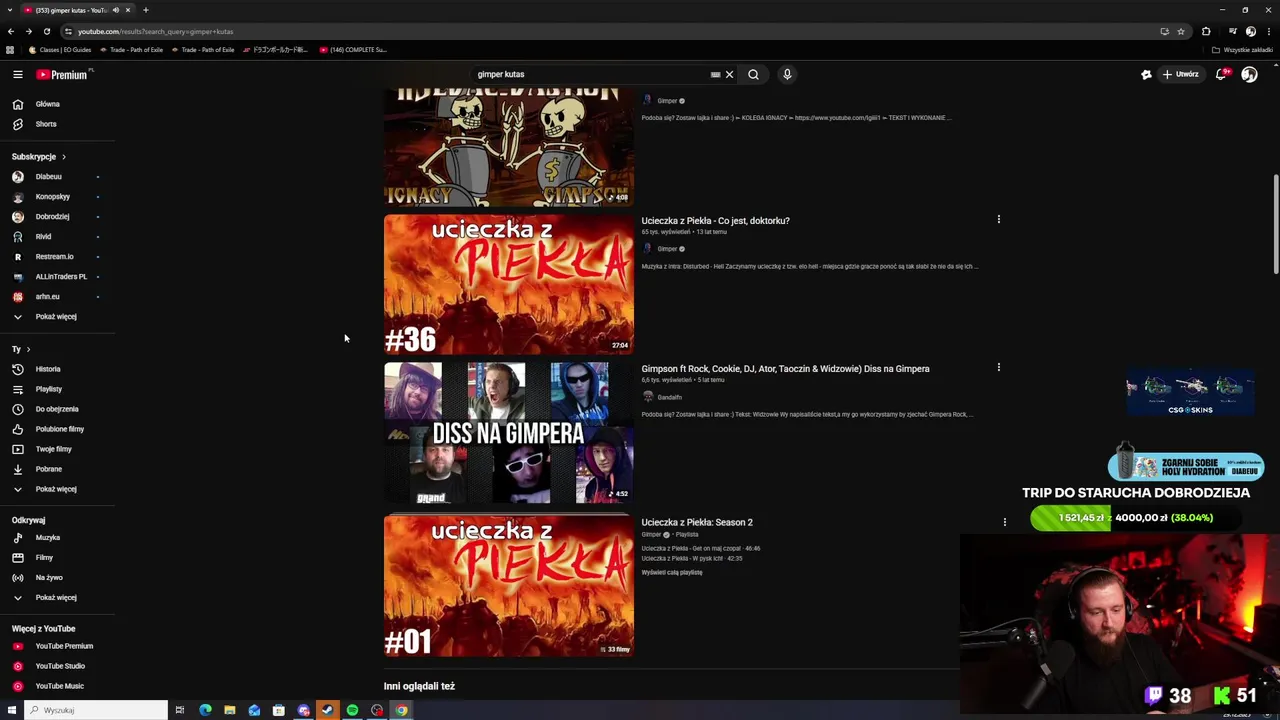This screenshot has height=720, width=1280.
Task: Open options menu for Diss na Gimpera video
Action: click(x=998, y=367)
